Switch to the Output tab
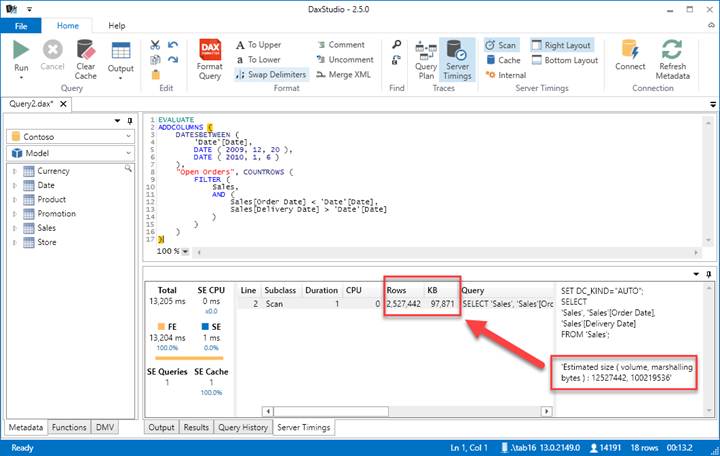This screenshot has height=456, width=720. pos(161,428)
